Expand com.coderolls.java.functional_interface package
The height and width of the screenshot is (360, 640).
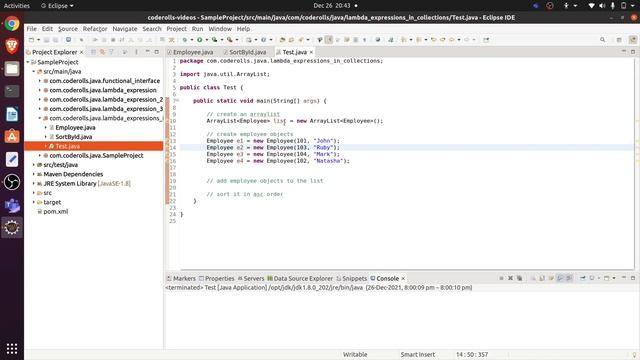tap(40, 81)
